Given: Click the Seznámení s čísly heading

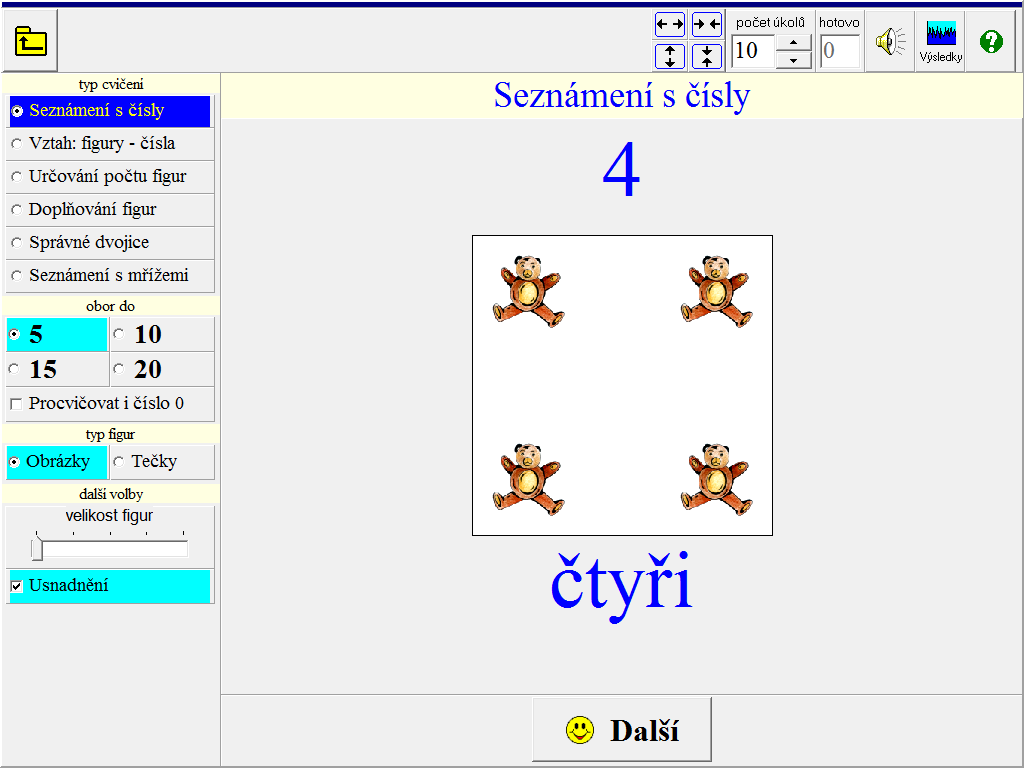Looking at the screenshot, I should (x=622, y=95).
